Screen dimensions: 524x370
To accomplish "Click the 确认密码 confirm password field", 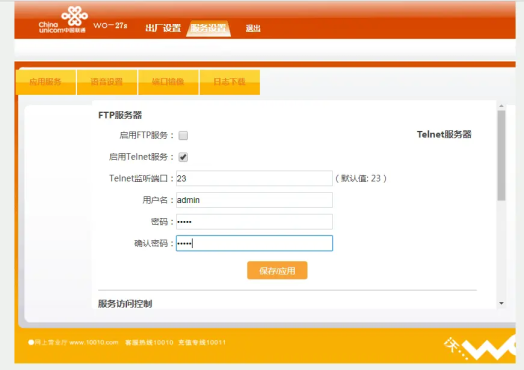I will [254, 243].
